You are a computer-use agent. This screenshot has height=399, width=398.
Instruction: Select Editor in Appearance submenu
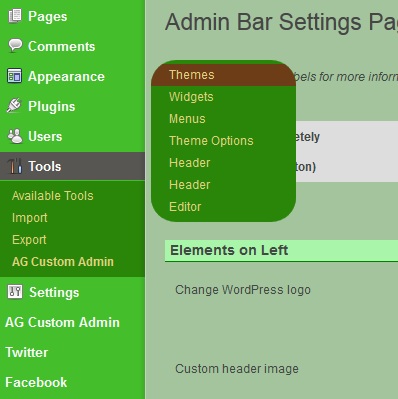pos(185,207)
